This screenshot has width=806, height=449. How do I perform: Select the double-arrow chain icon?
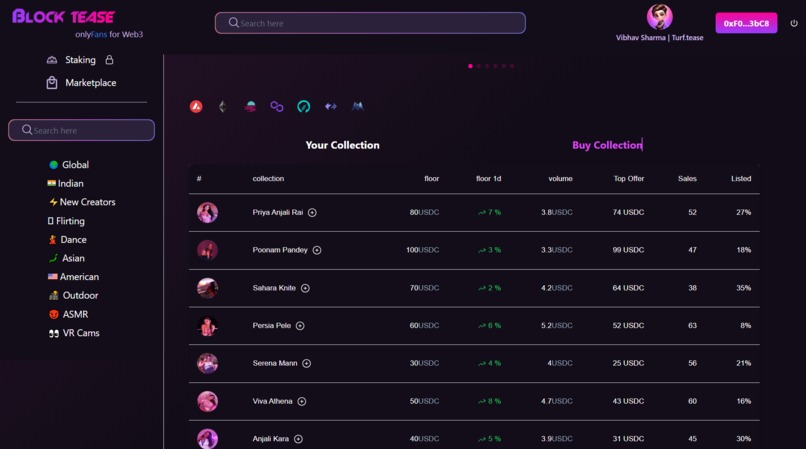(x=331, y=106)
